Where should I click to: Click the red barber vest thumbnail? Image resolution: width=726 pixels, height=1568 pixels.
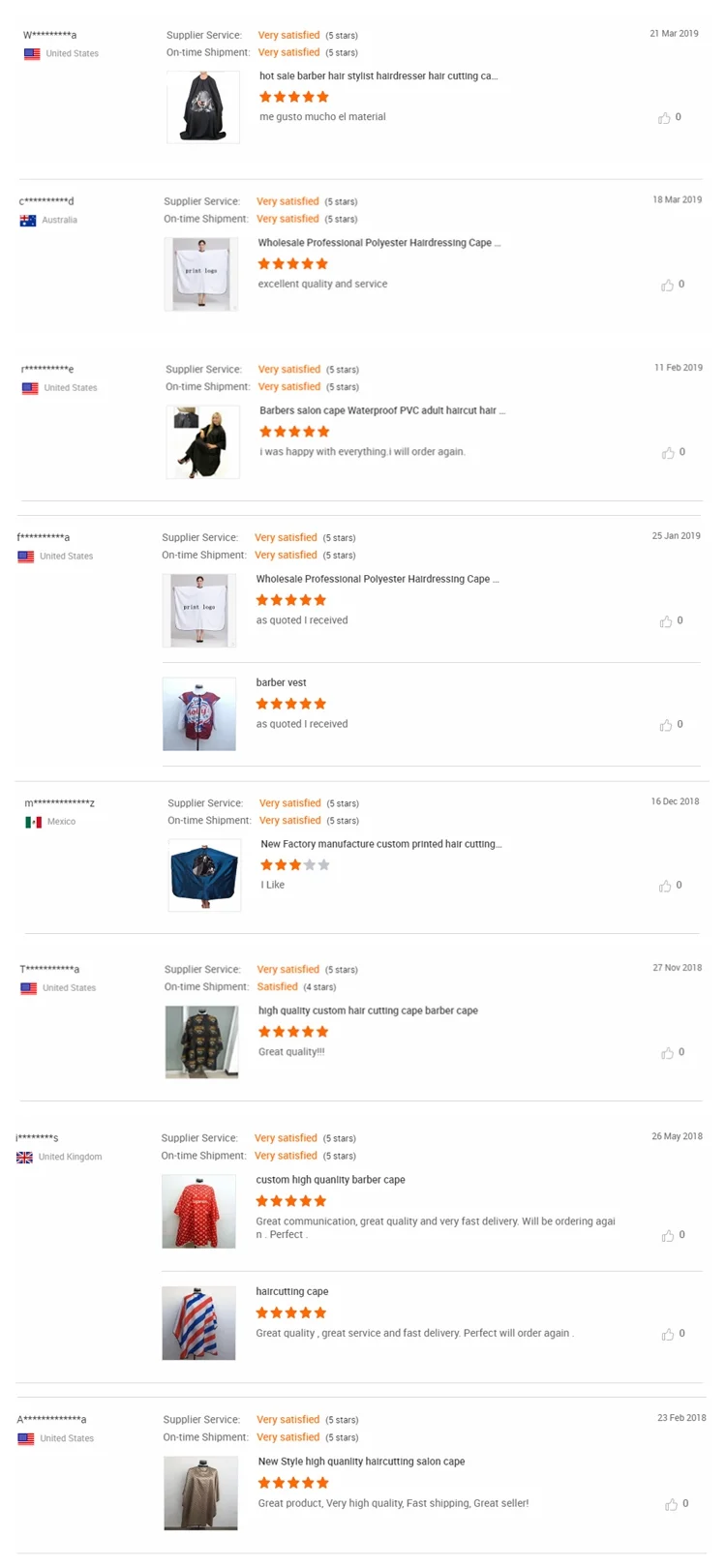(199, 714)
